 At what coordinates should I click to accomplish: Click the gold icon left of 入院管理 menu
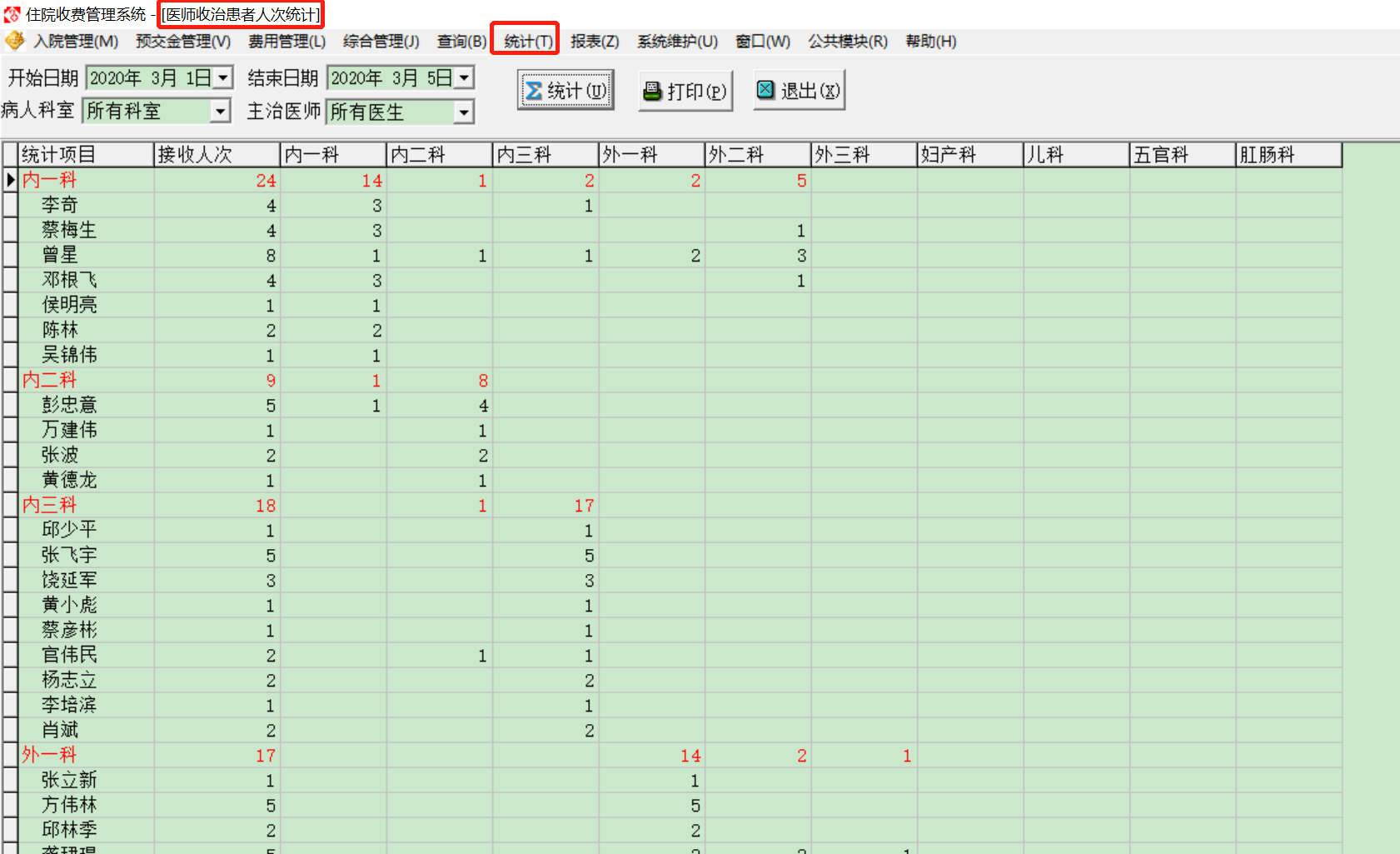[15, 41]
